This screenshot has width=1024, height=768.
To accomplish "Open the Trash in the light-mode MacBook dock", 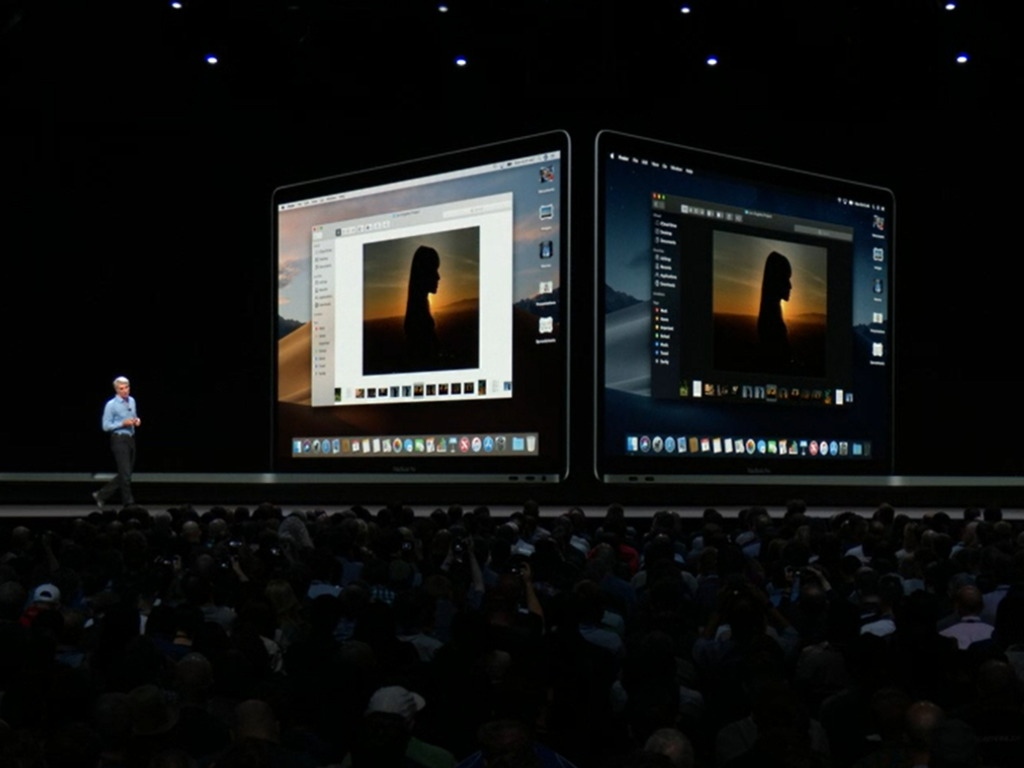I will [x=532, y=444].
